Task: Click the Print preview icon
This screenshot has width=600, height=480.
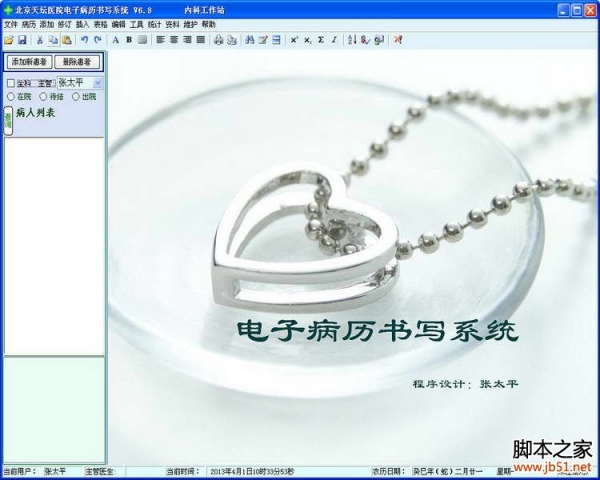Action: [232, 40]
